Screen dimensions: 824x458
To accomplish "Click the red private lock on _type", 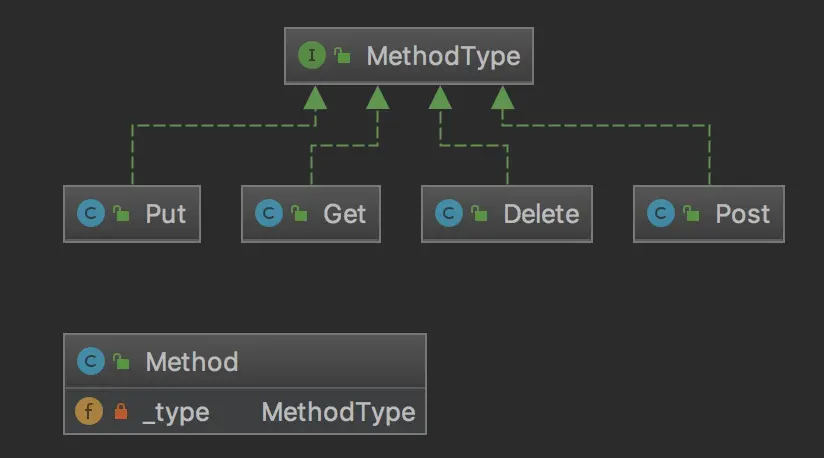I will (121, 411).
